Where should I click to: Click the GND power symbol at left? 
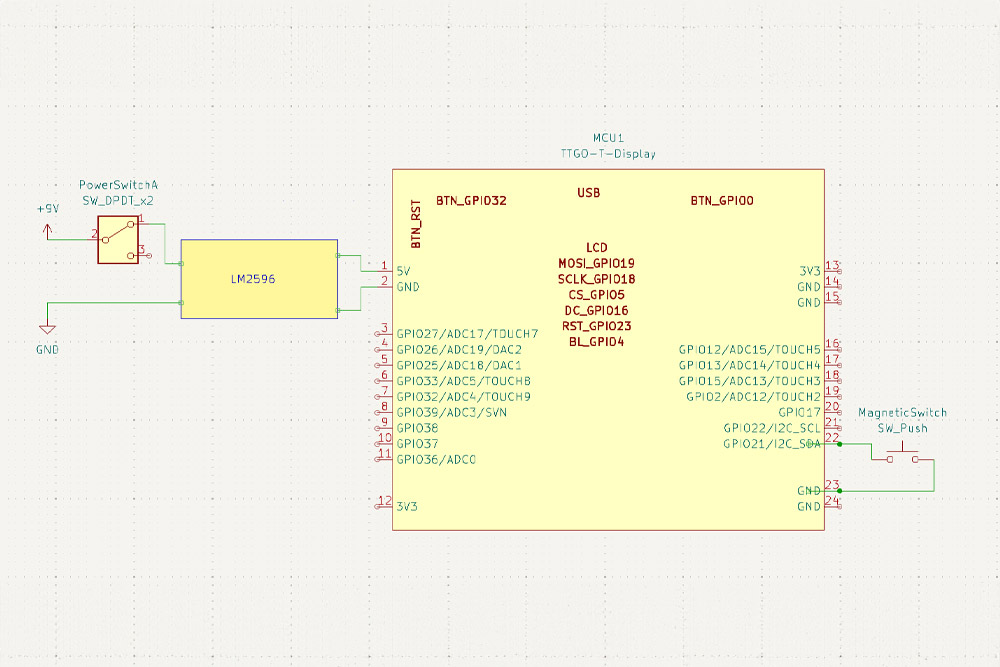pos(46,330)
